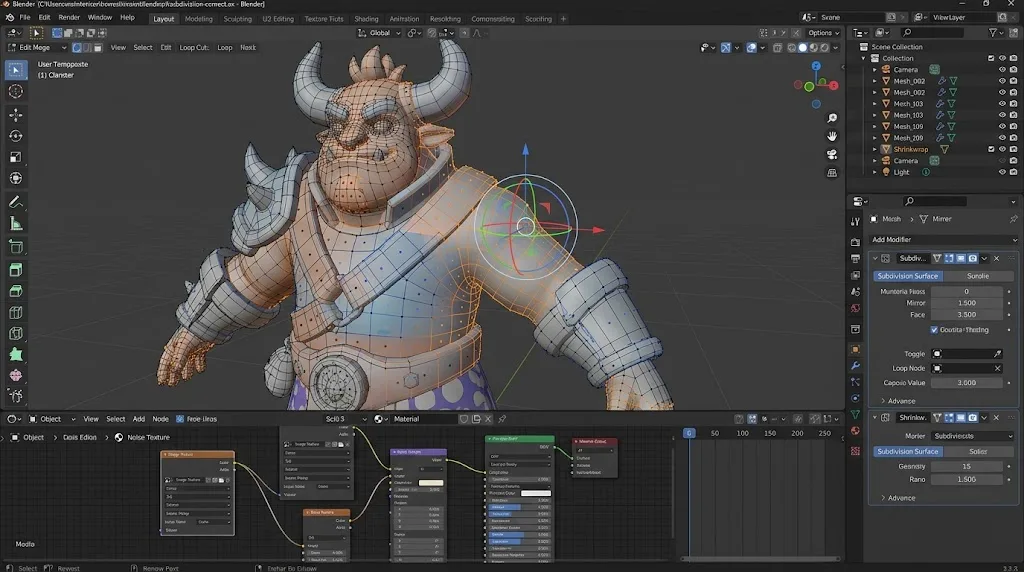
Task: Open the Subdiviessts dropdown in Shrinkwrap
Action: click(973, 436)
